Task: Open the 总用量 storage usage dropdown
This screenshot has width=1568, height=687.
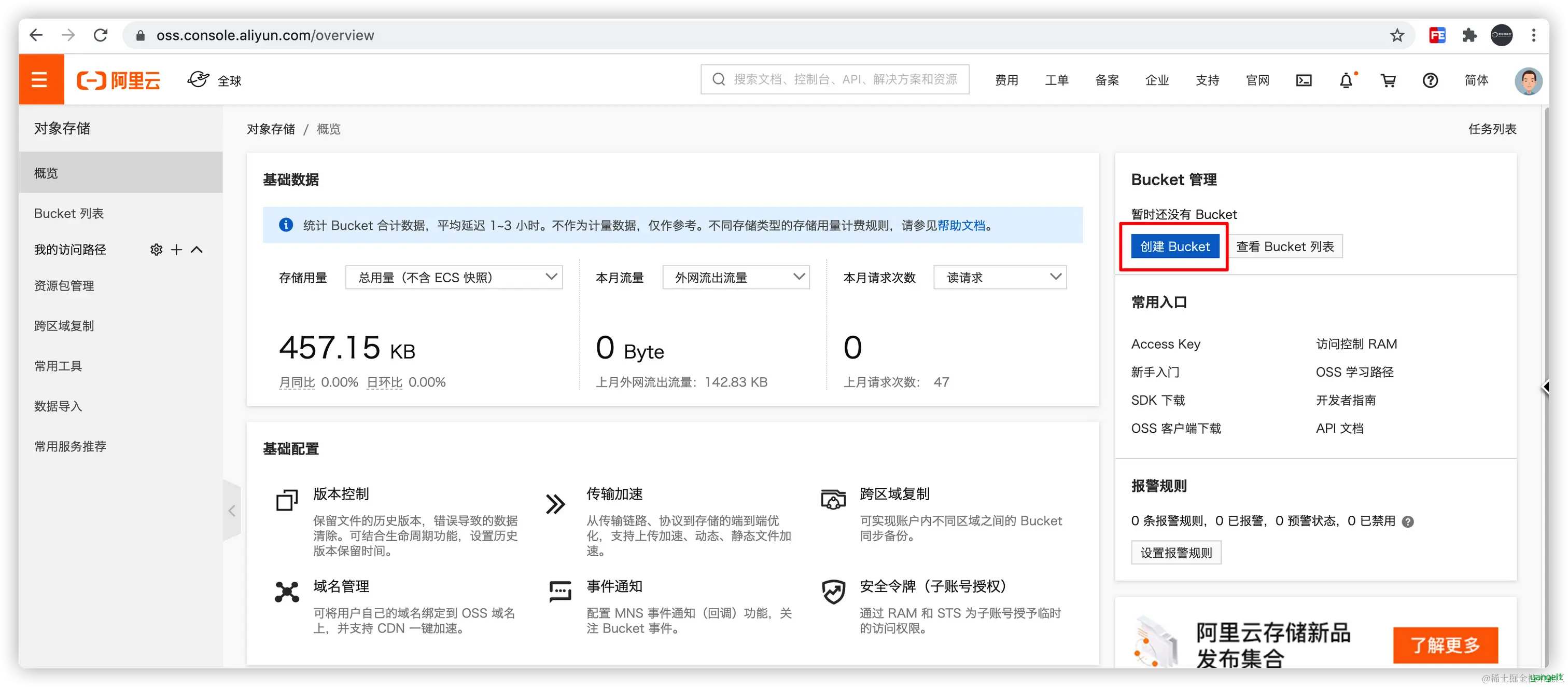Action: click(x=454, y=278)
